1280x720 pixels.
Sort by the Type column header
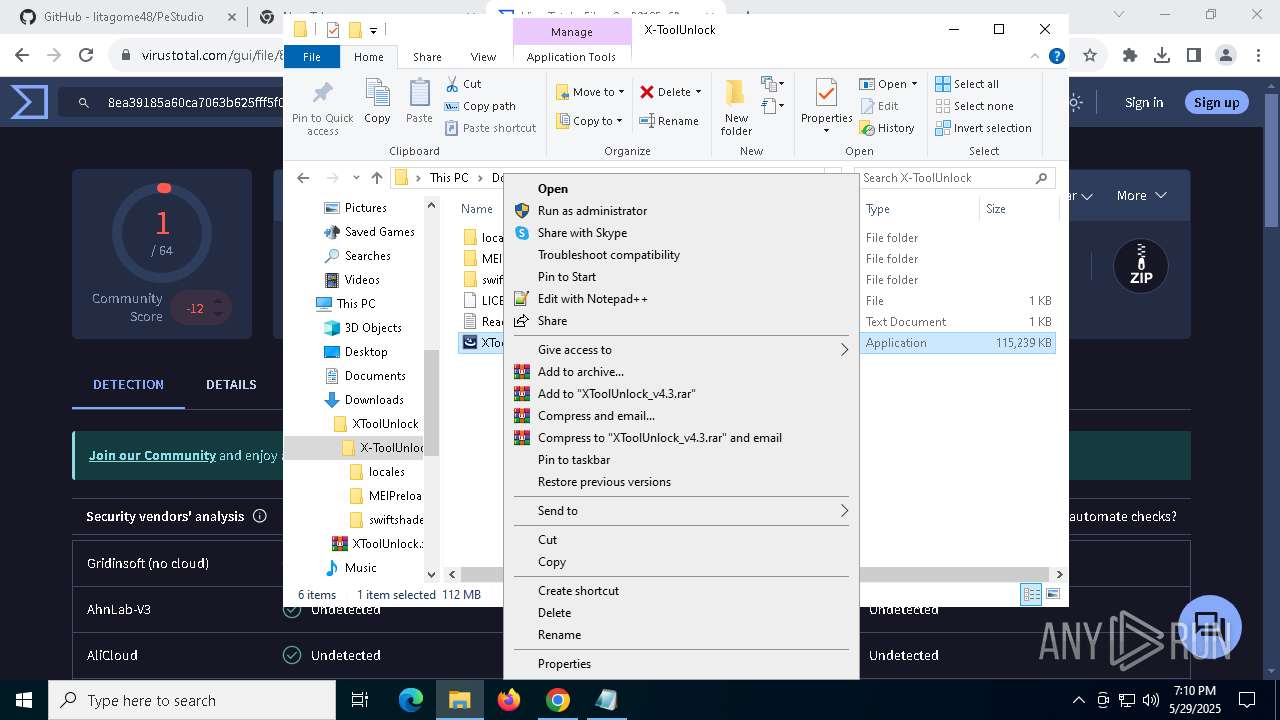(919, 209)
